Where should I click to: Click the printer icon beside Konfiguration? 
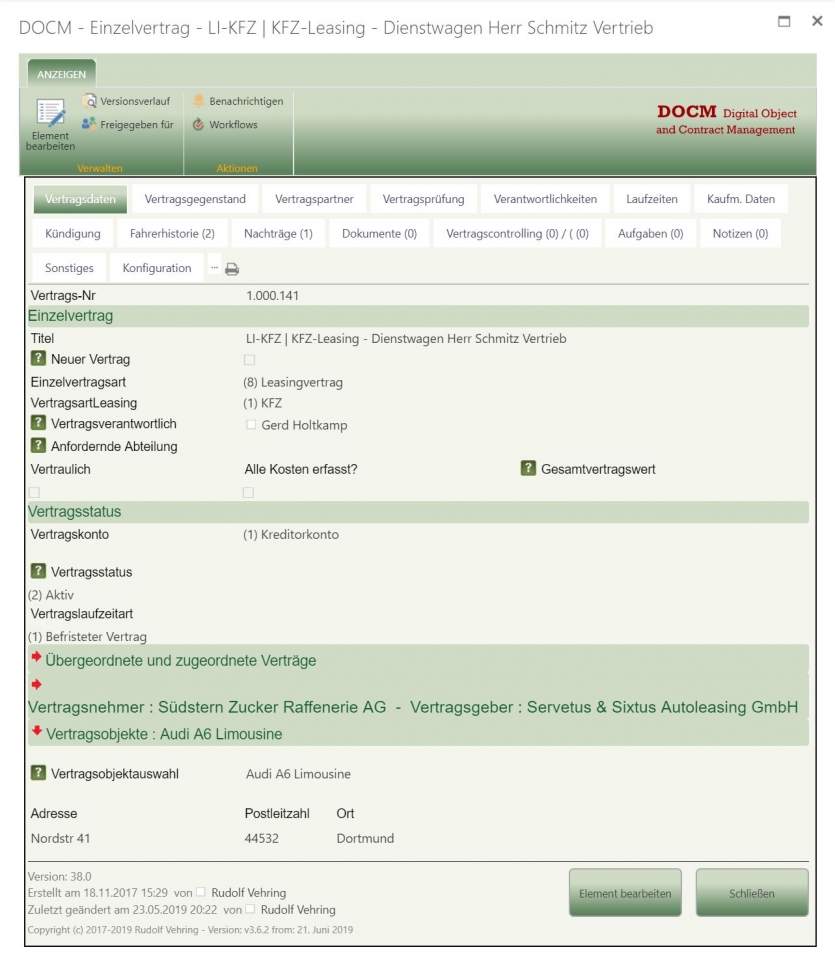pyautogui.click(x=232, y=269)
